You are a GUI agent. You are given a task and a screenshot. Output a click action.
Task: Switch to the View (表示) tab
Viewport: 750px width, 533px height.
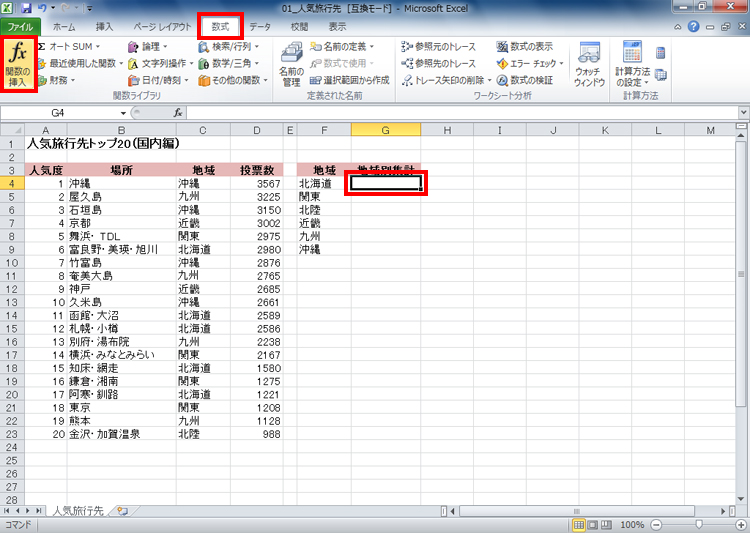337,27
